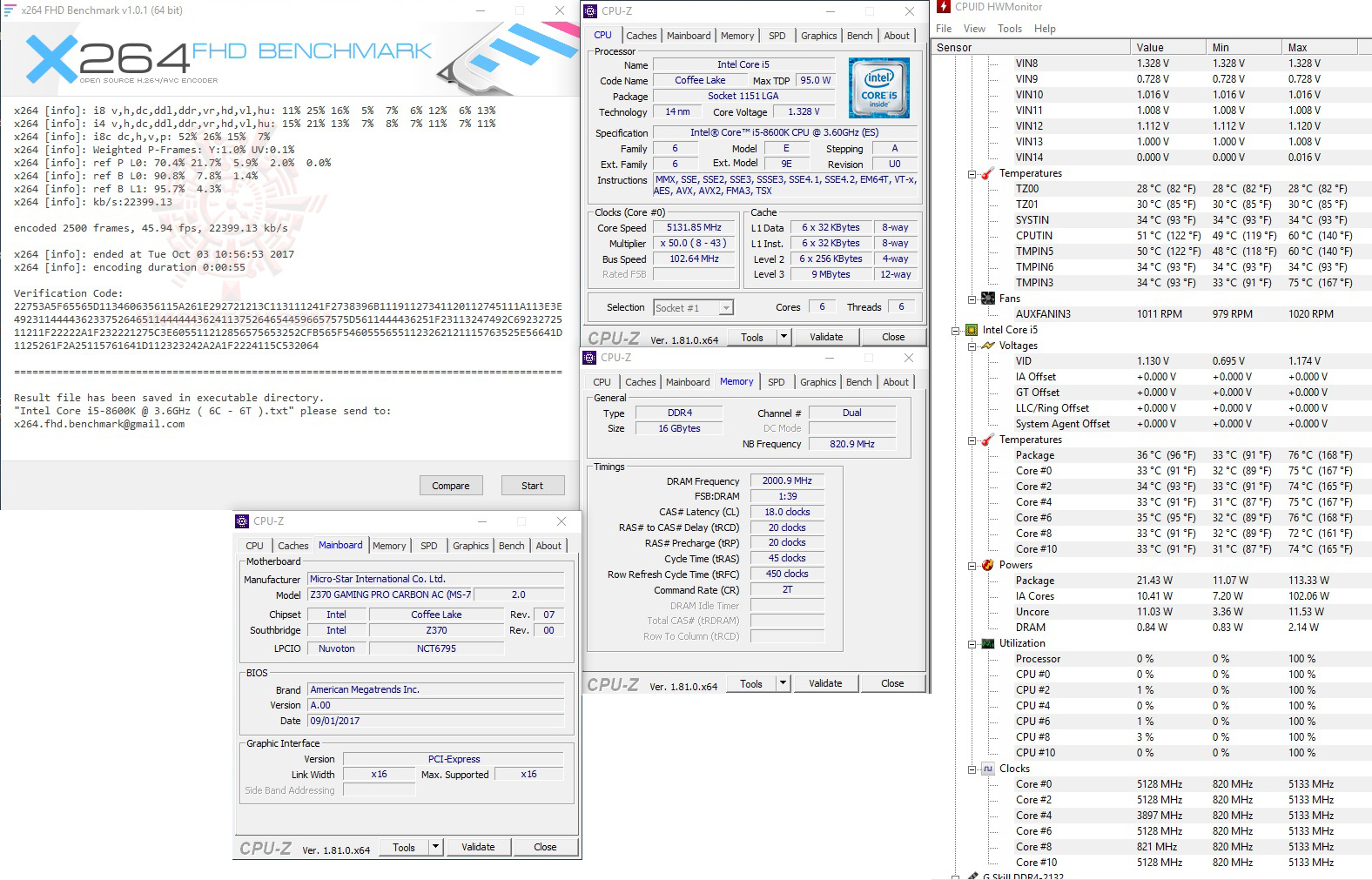
Task: Click the DRAM Frequency 2000.9 MHz field
Action: [x=787, y=480]
